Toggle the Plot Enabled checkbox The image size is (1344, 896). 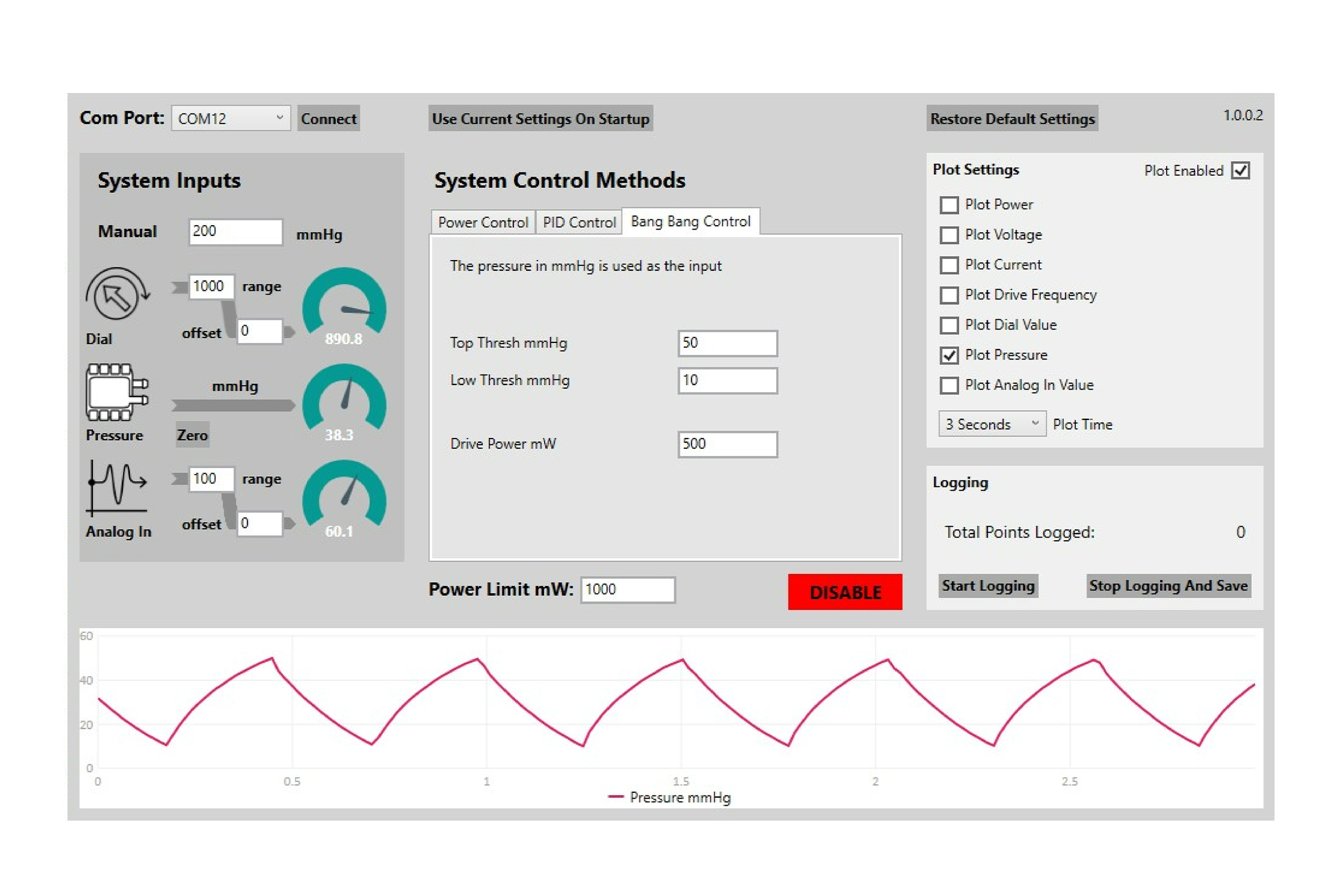pos(1241,170)
